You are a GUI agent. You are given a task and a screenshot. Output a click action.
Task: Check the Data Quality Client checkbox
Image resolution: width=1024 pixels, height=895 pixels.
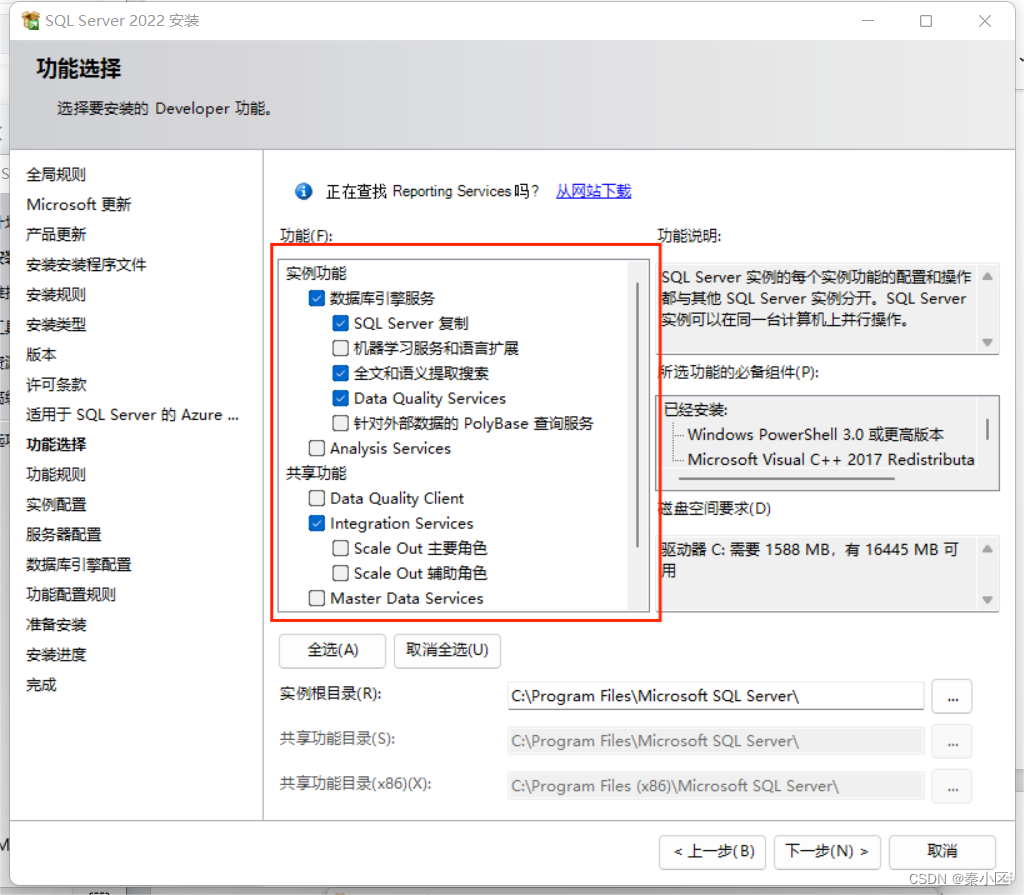point(317,498)
